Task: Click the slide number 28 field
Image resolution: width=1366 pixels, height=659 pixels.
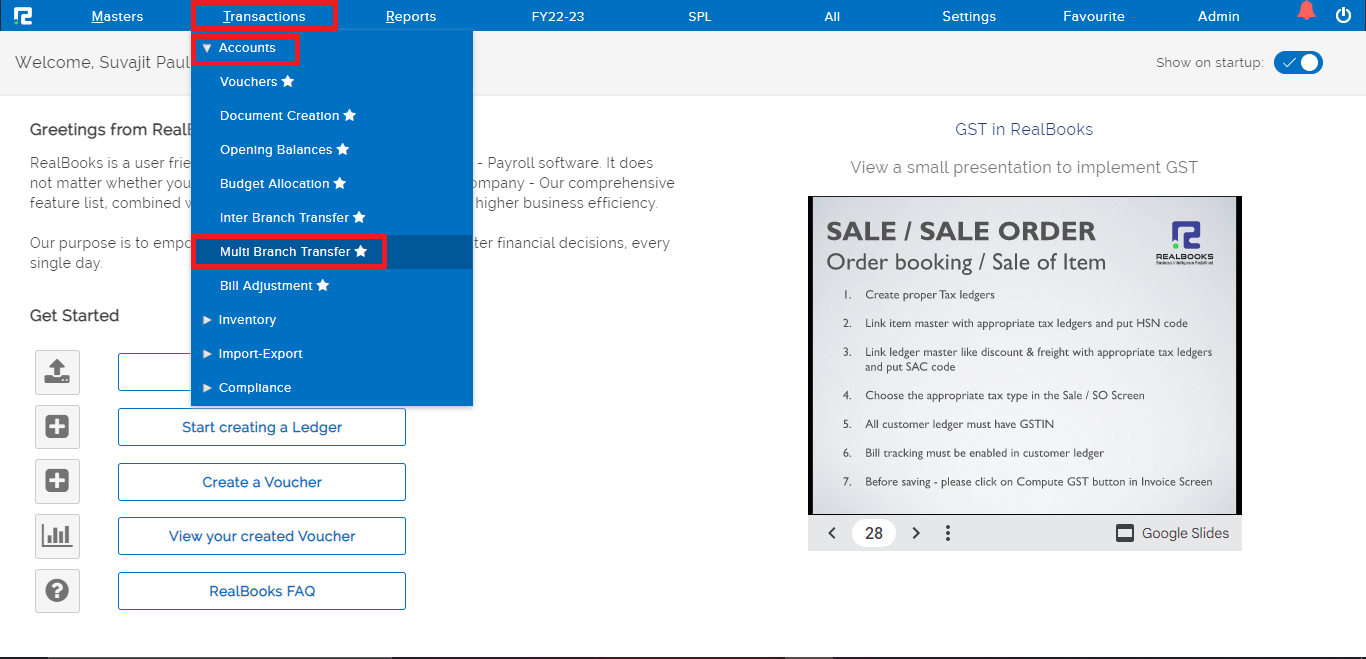Action: 874,533
